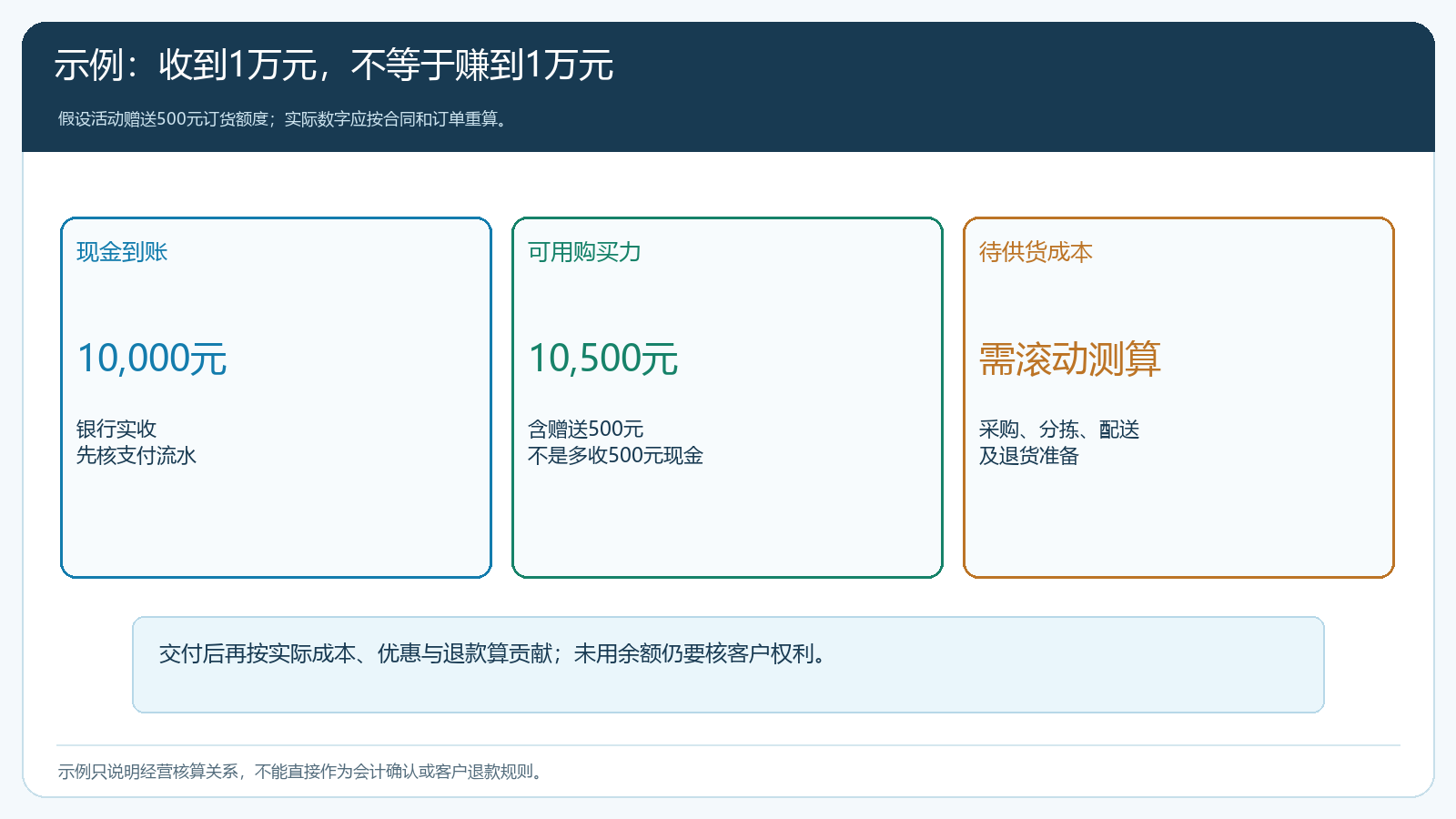Click the slide title 示例：收到1万元，不等于赚到1万元
This screenshot has height=819, width=1456.
pyautogui.click(x=334, y=66)
